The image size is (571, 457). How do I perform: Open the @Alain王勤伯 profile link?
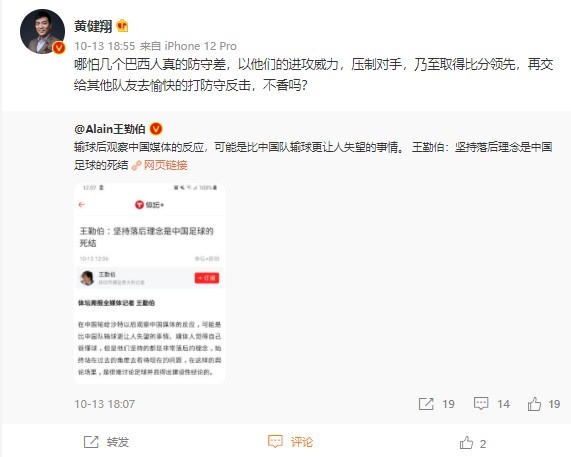pos(110,129)
